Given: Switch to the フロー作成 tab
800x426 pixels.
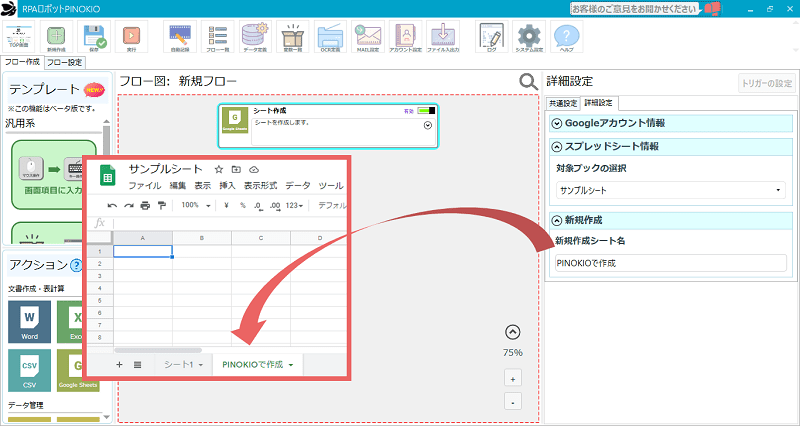Looking at the screenshot, I should (x=22, y=62).
